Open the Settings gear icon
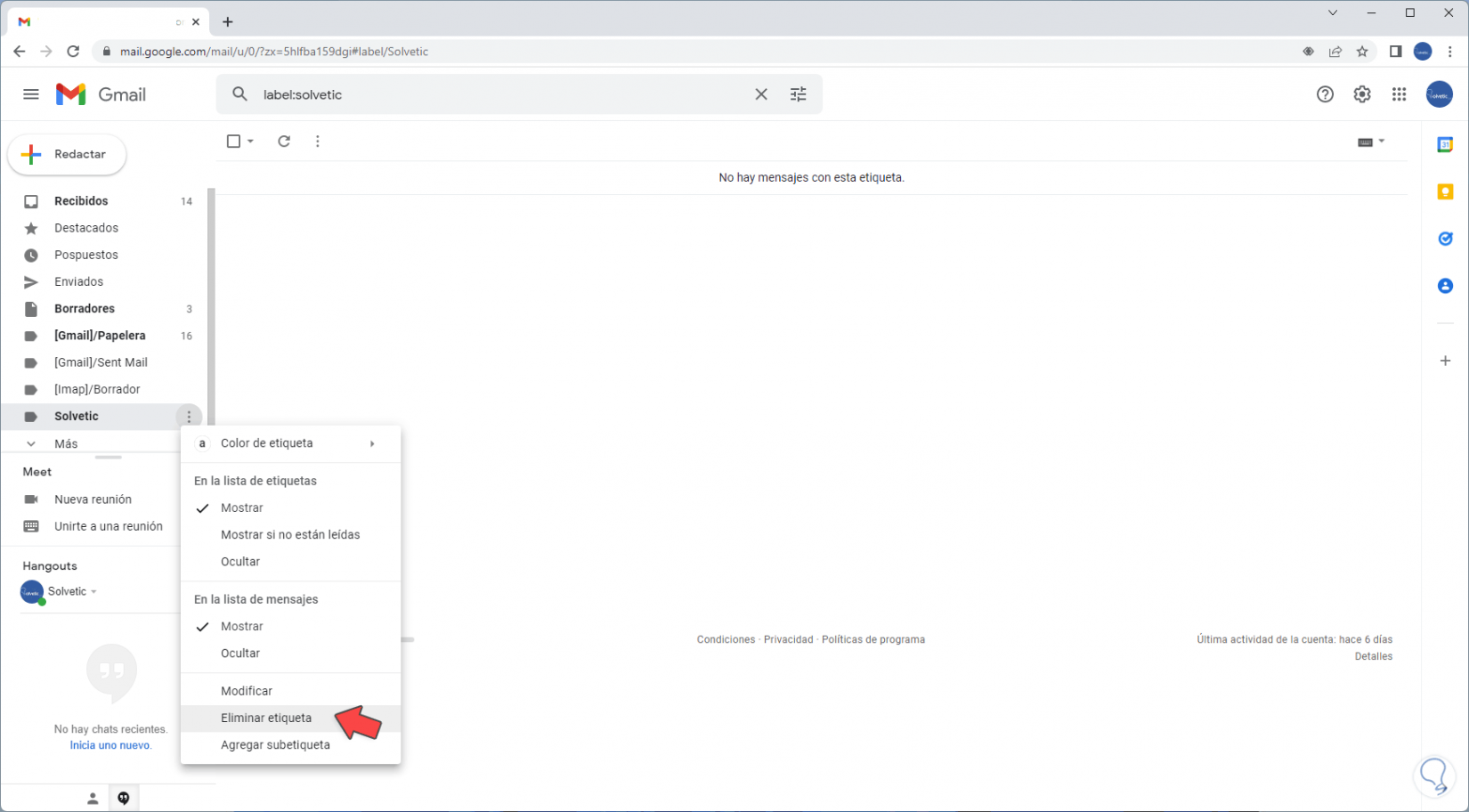The width and height of the screenshot is (1469, 812). 1362,94
